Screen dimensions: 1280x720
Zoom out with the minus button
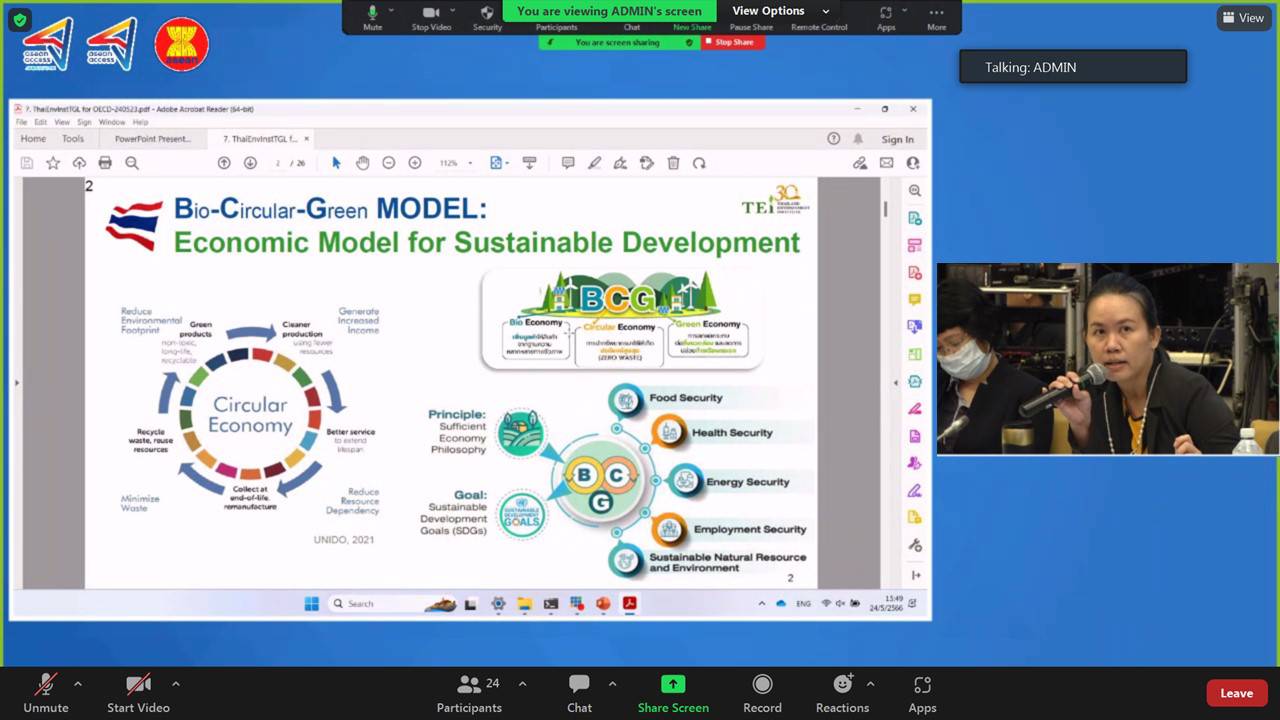coord(389,163)
